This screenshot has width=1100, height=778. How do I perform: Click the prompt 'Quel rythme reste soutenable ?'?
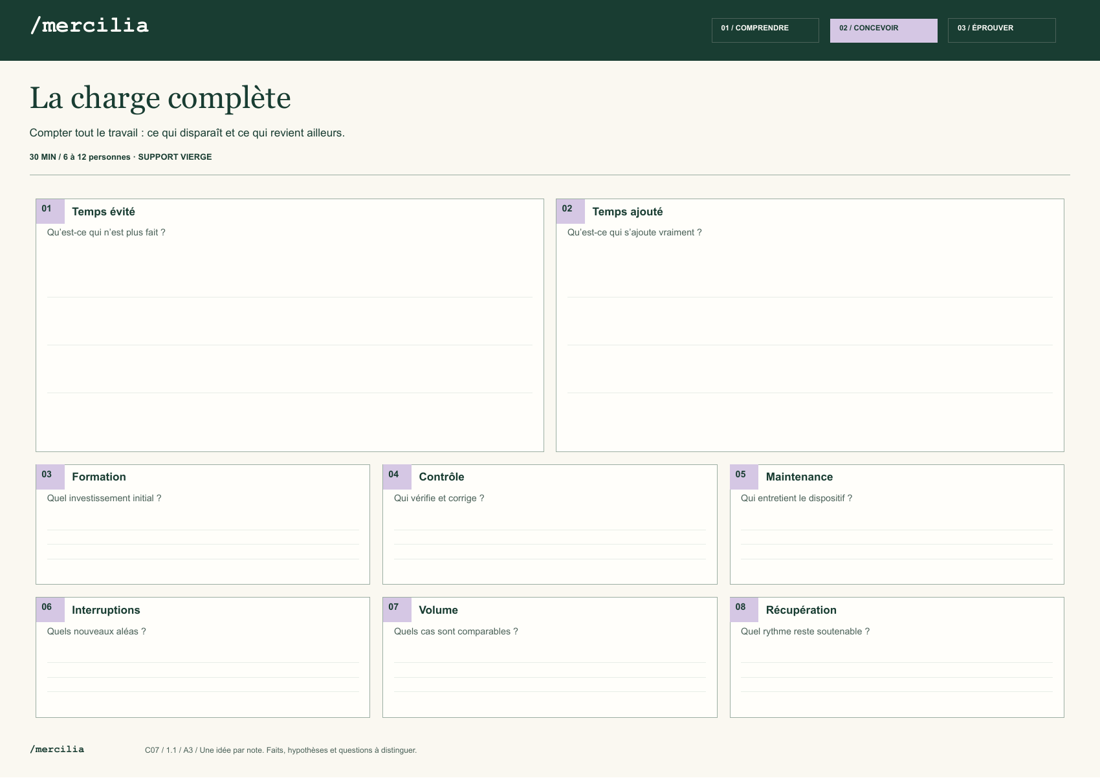(x=805, y=631)
